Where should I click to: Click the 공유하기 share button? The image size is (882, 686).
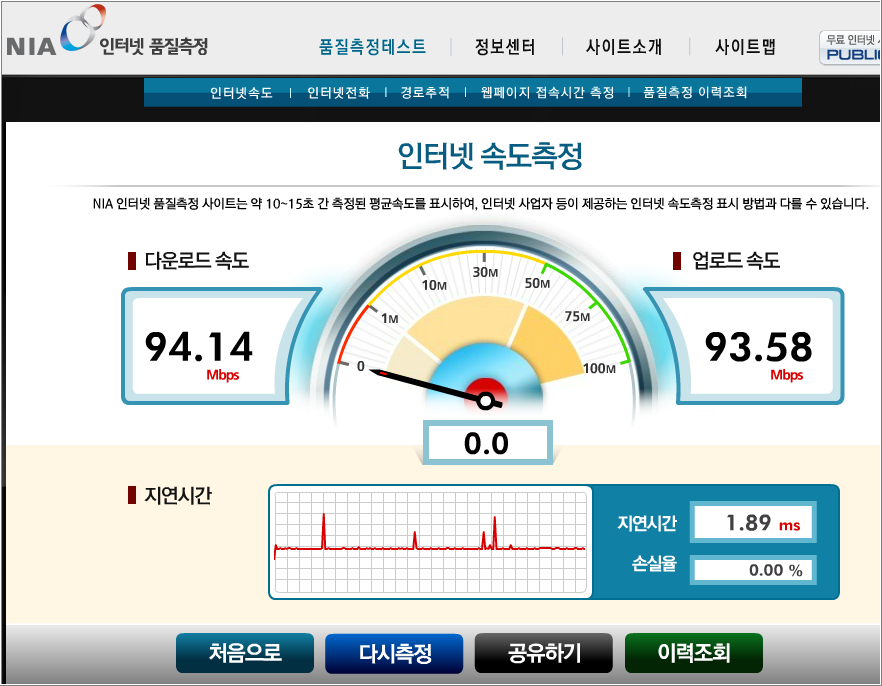(x=543, y=653)
